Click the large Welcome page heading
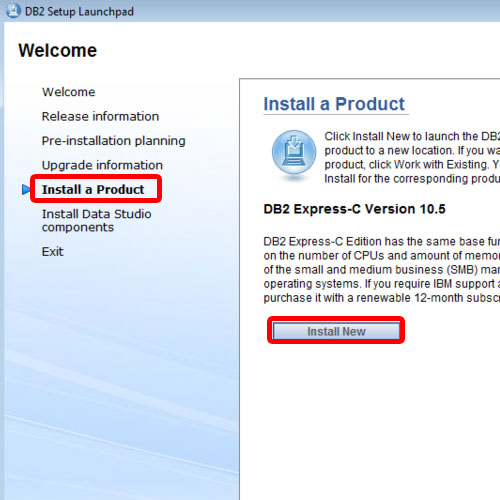 point(58,51)
